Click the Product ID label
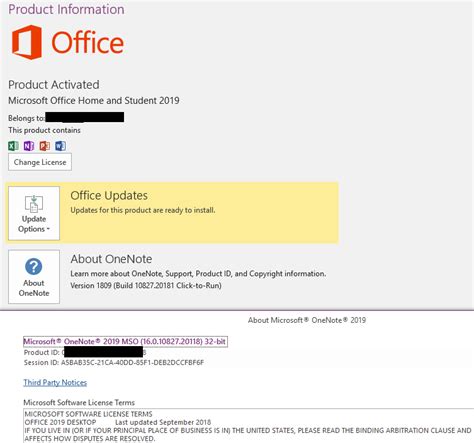Viewport: 474px width, 443px height. pyautogui.click(x=42, y=353)
